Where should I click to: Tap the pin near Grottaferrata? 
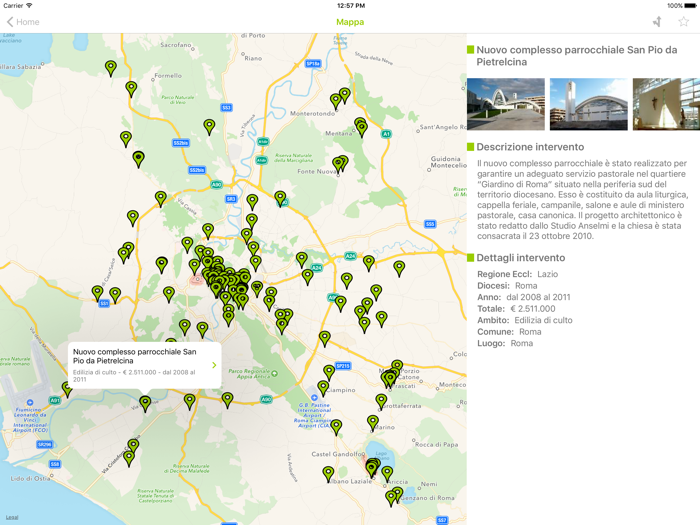click(x=381, y=400)
